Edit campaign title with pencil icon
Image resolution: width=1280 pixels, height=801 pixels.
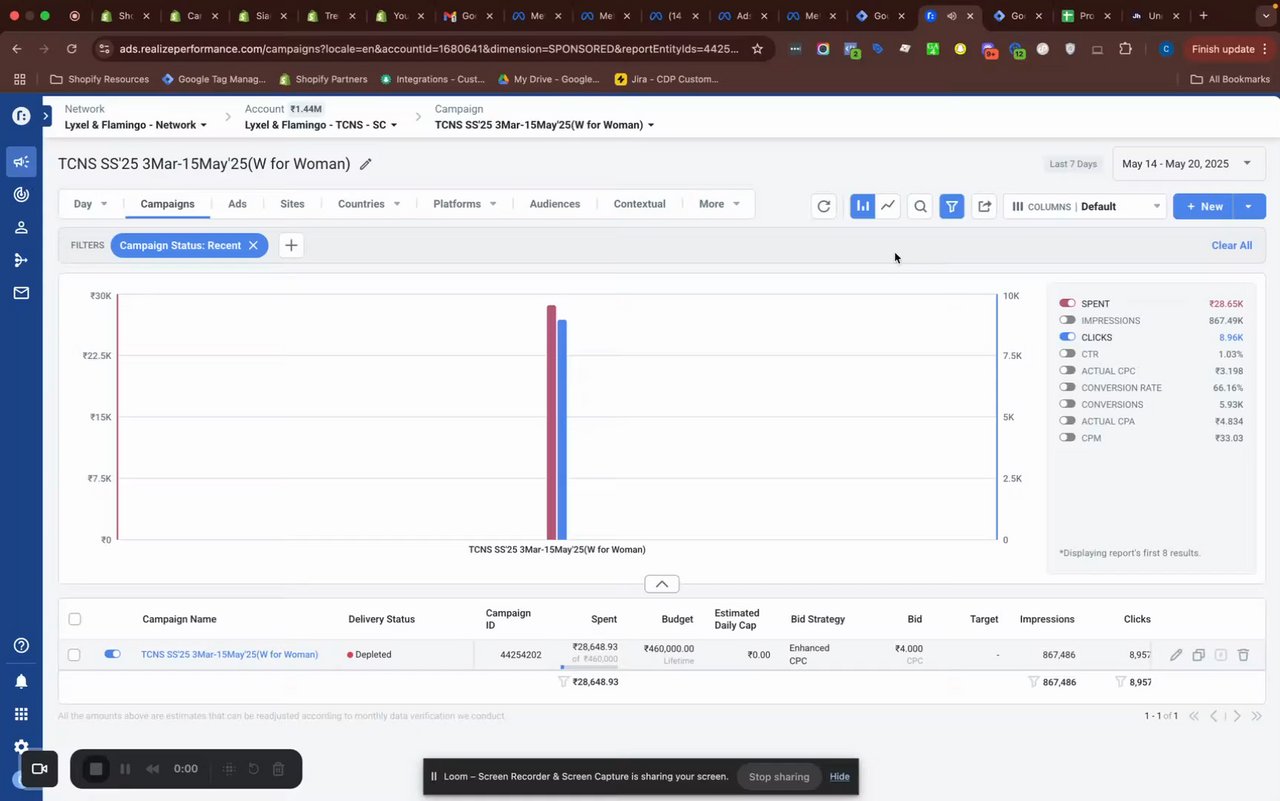(x=366, y=164)
